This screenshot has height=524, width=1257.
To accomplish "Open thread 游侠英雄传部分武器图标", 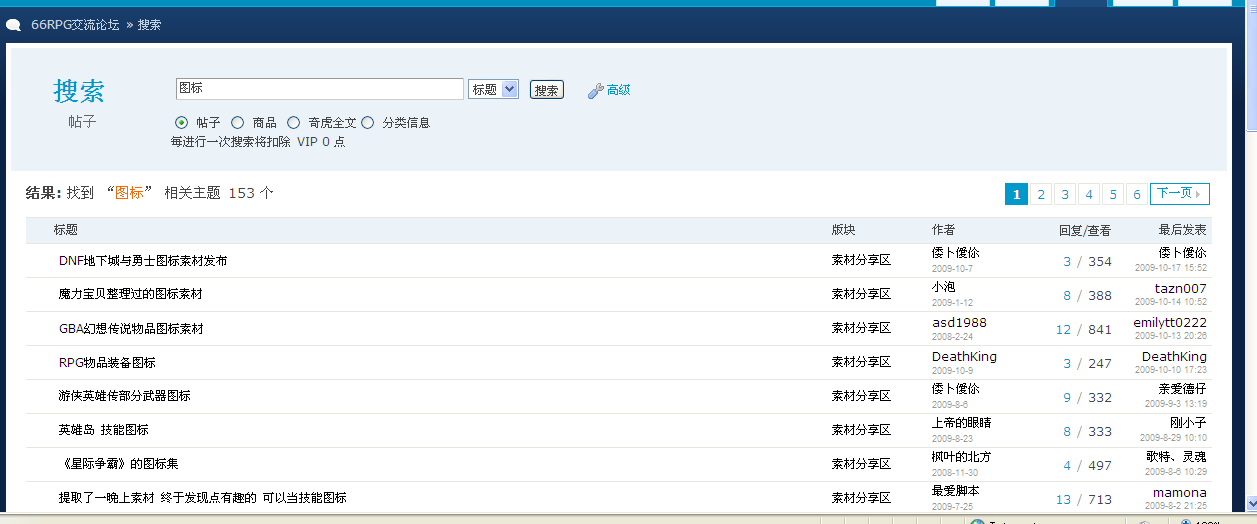I will (x=124, y=396).
